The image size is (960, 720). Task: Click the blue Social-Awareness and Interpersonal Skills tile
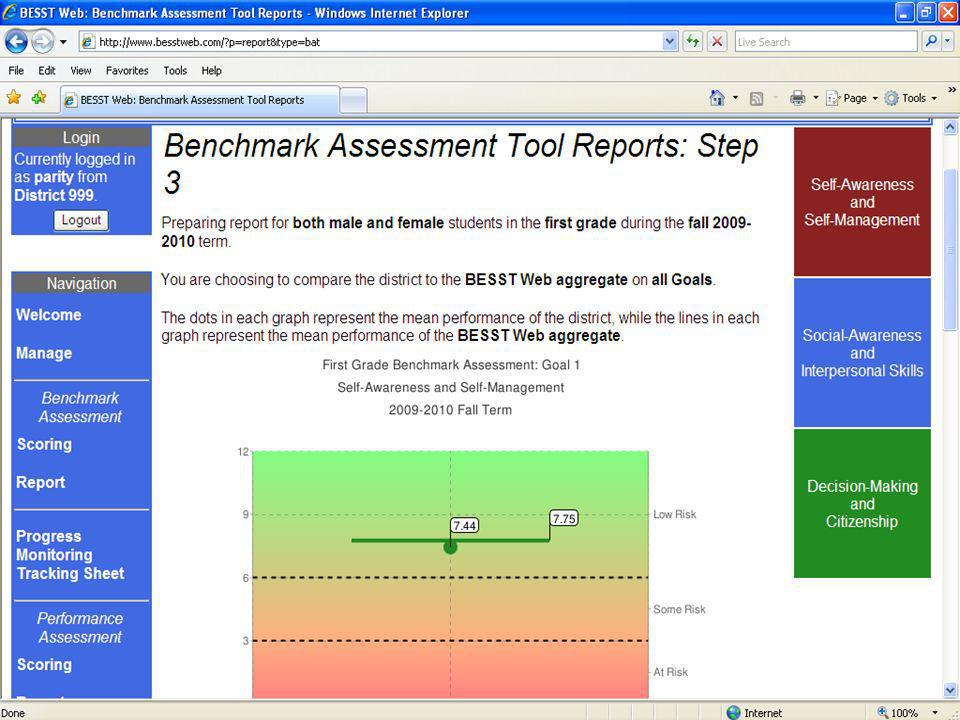pos(862,353)
